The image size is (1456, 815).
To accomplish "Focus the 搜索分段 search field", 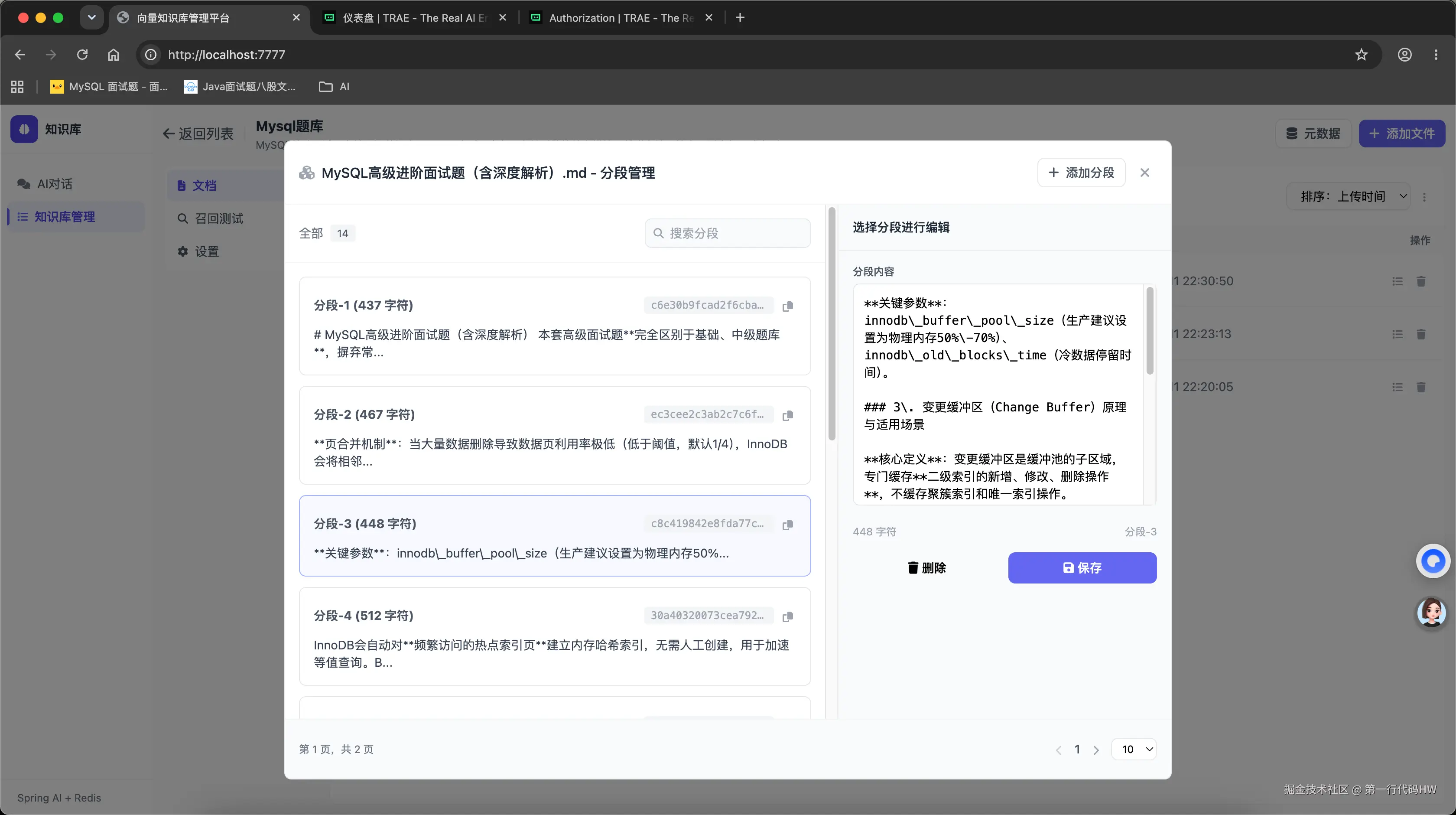I will click(728, 233).
